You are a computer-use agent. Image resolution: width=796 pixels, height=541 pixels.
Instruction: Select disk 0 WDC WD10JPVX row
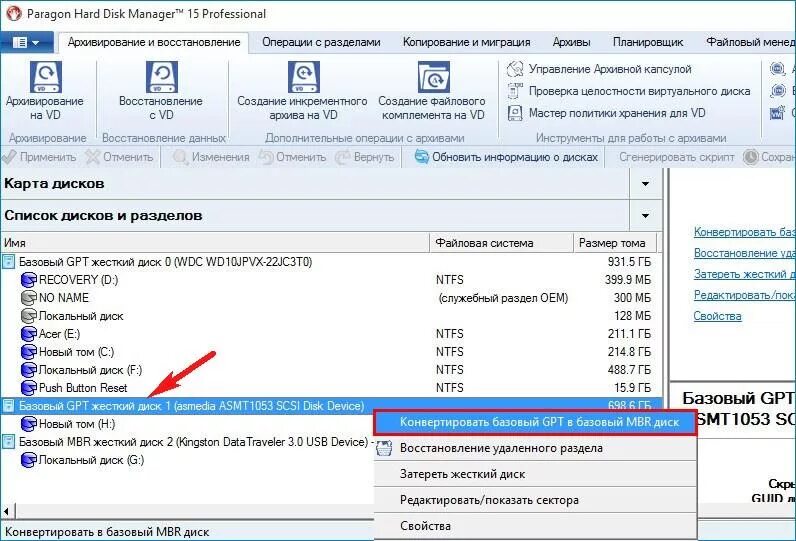331,262
